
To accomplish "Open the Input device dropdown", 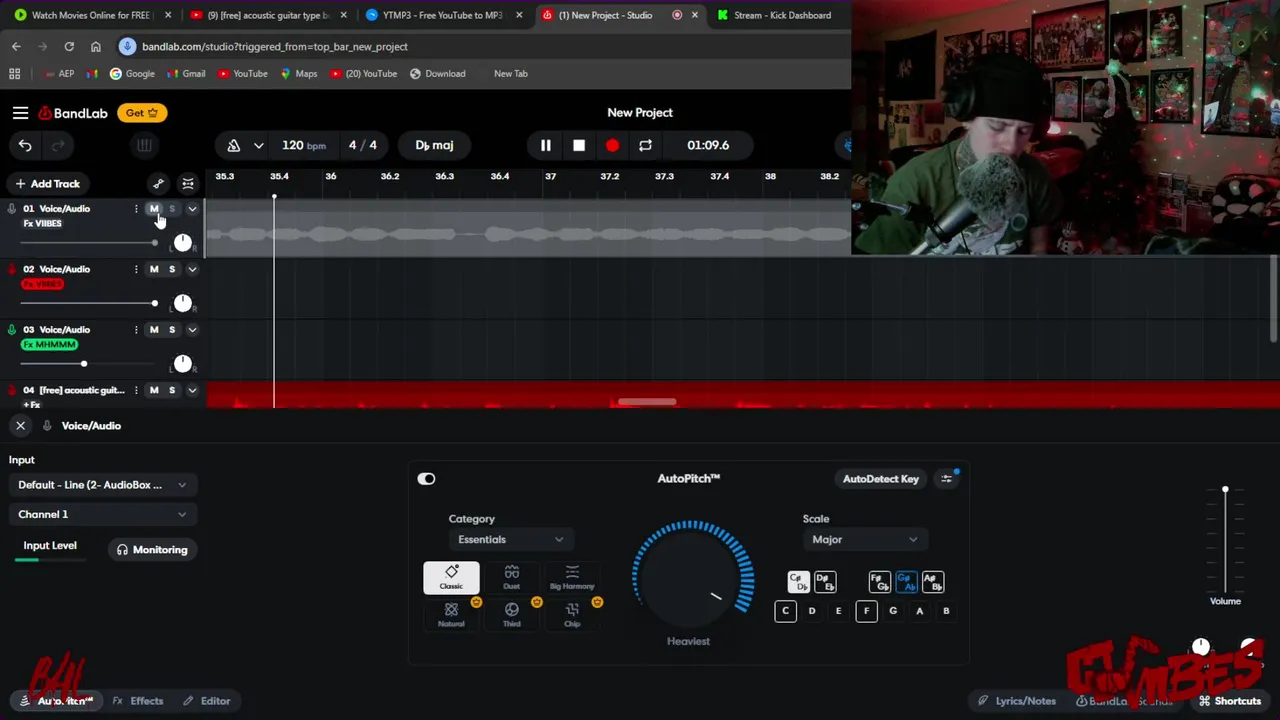I will (x=102, y=485).
